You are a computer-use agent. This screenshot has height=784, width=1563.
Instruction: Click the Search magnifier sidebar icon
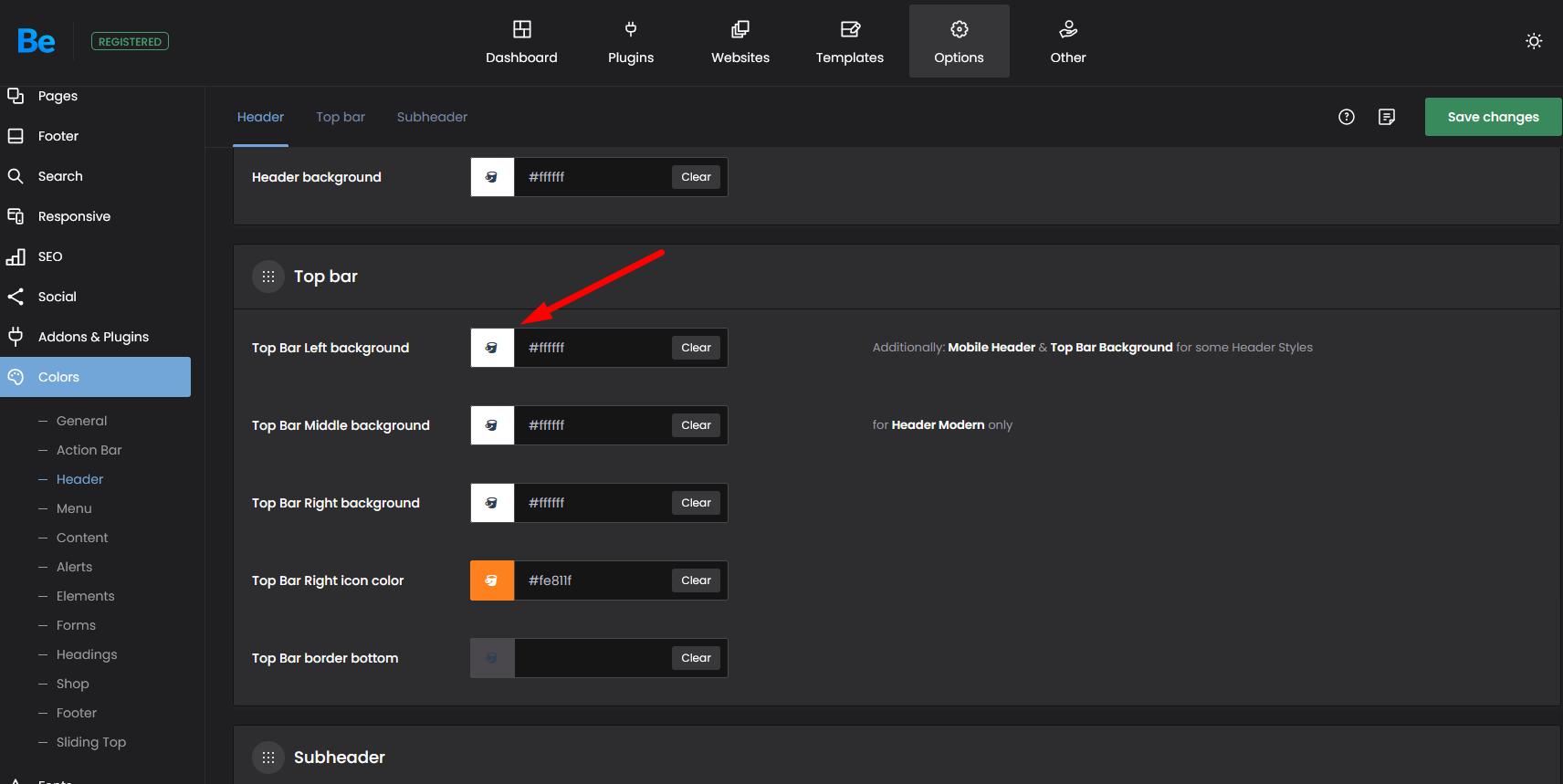click(x=16, y=176)
